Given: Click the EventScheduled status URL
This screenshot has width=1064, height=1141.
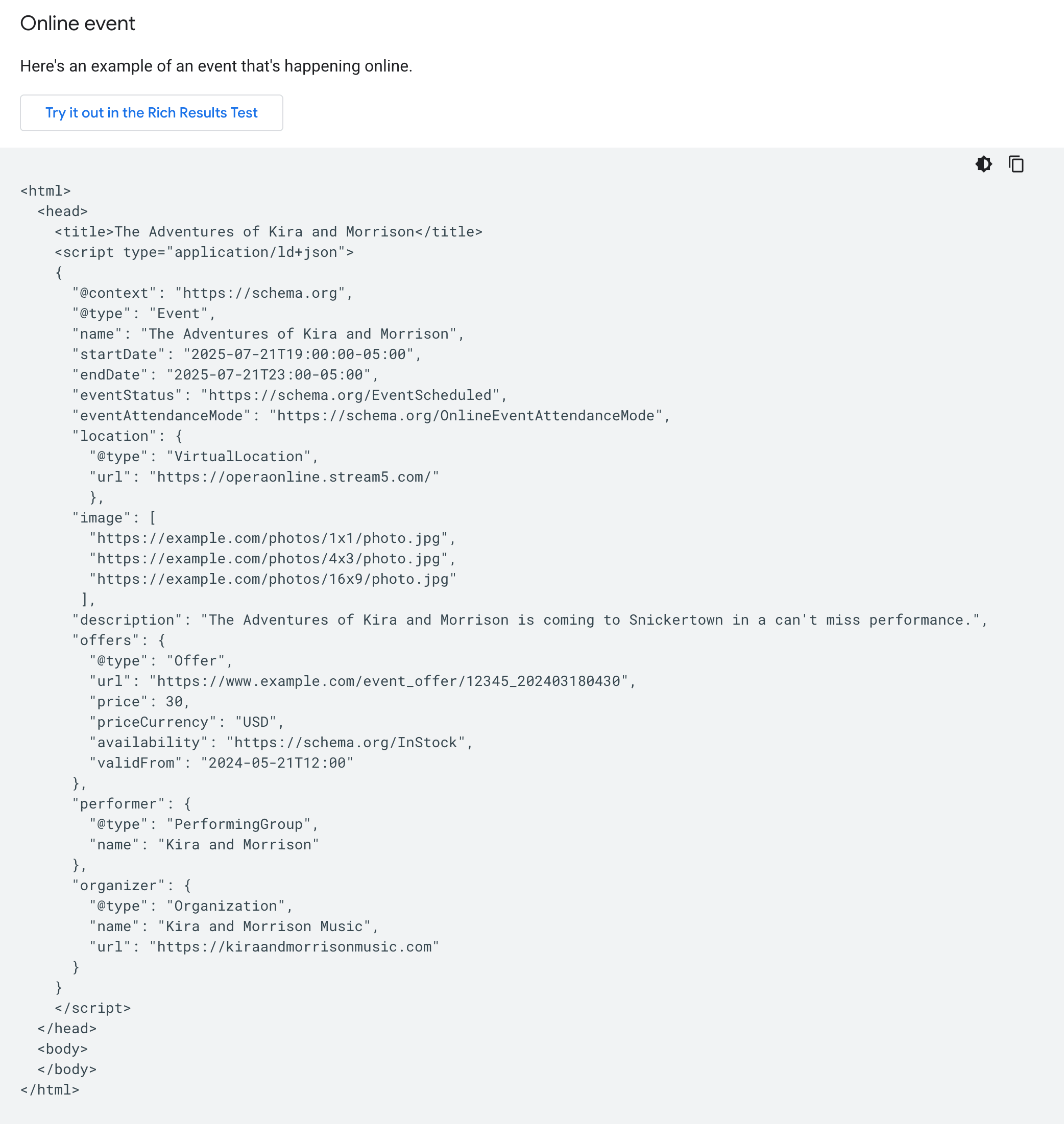Looking at the screenshot, I should (x=350, y=395).
